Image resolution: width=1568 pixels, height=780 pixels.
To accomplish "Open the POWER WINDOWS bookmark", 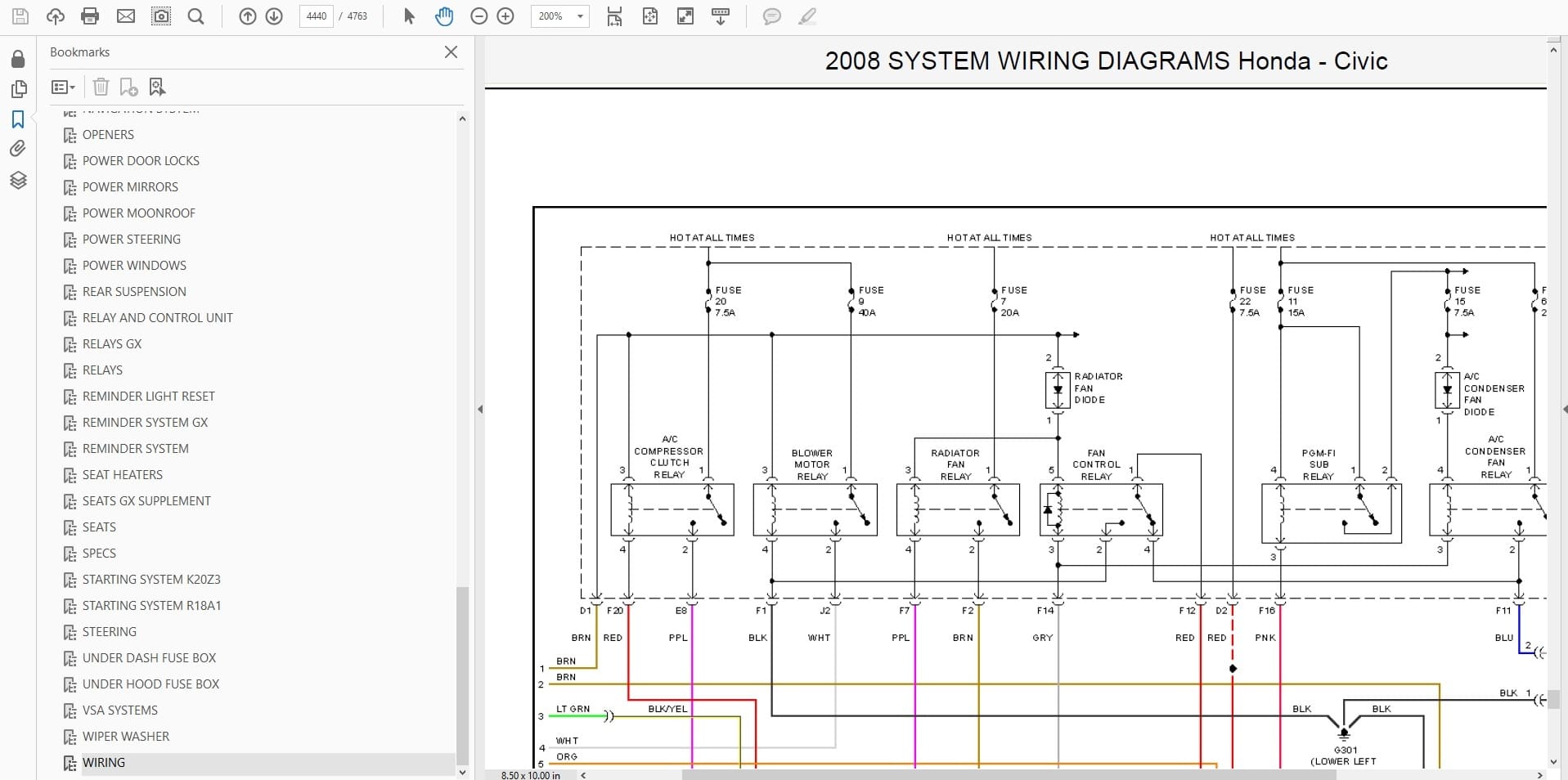I will point(134,265).
